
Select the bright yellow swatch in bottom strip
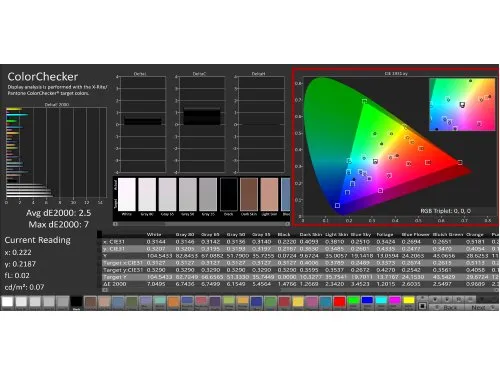pos(409,301)
